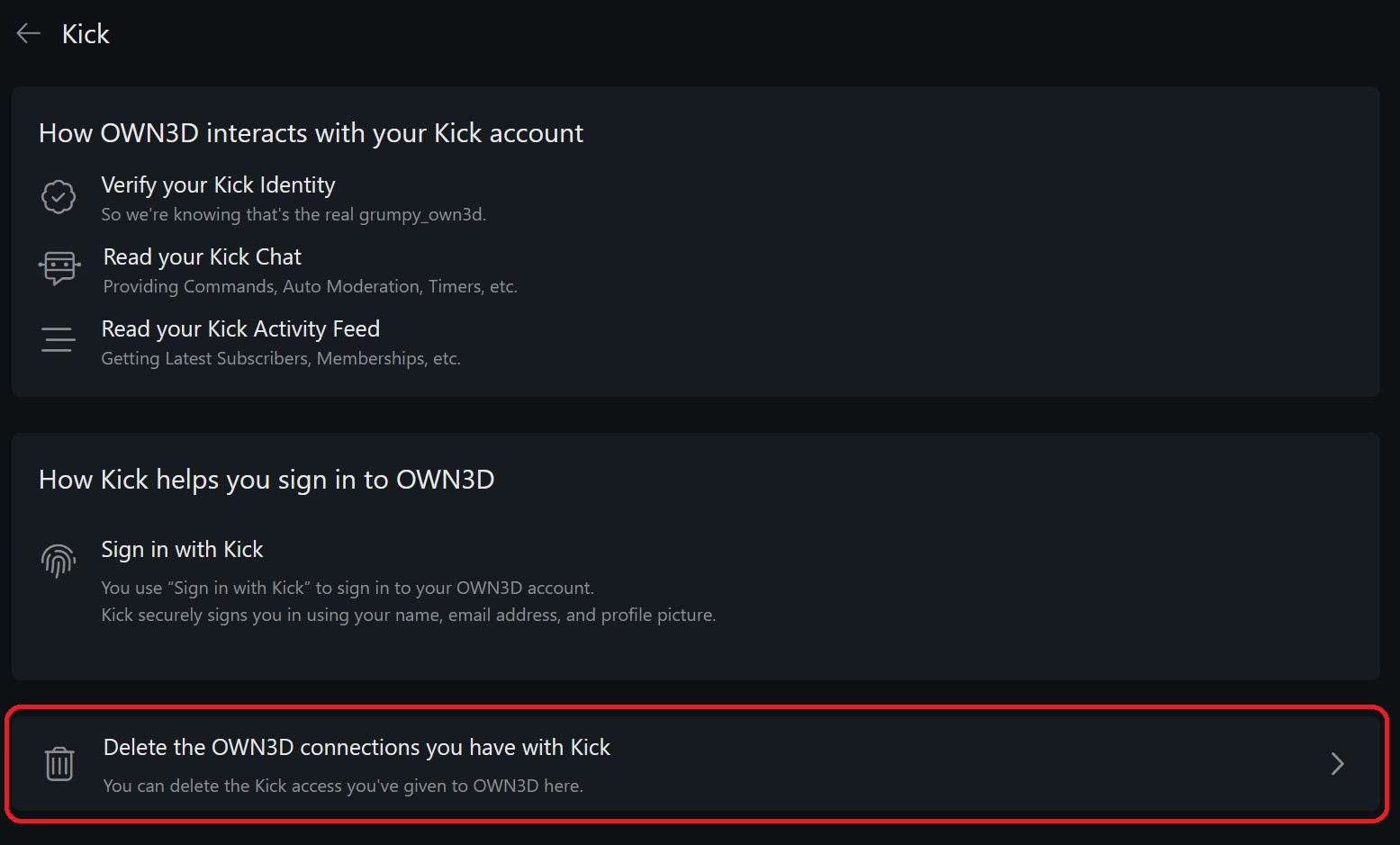Click the Kick securely signs you in description
Image resolution: width=1400 pixels, height=845 pixels.
[x=408, y=616]
